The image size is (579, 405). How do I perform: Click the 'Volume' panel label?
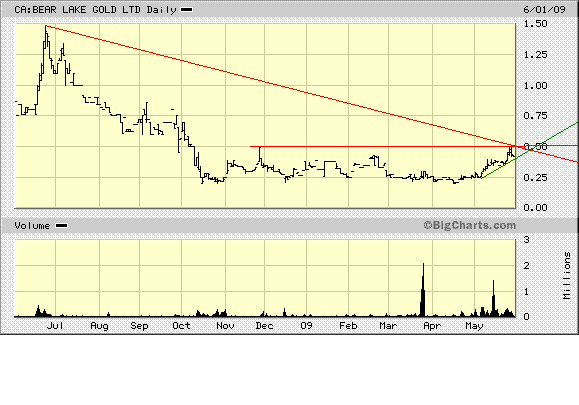coord(32,226)
